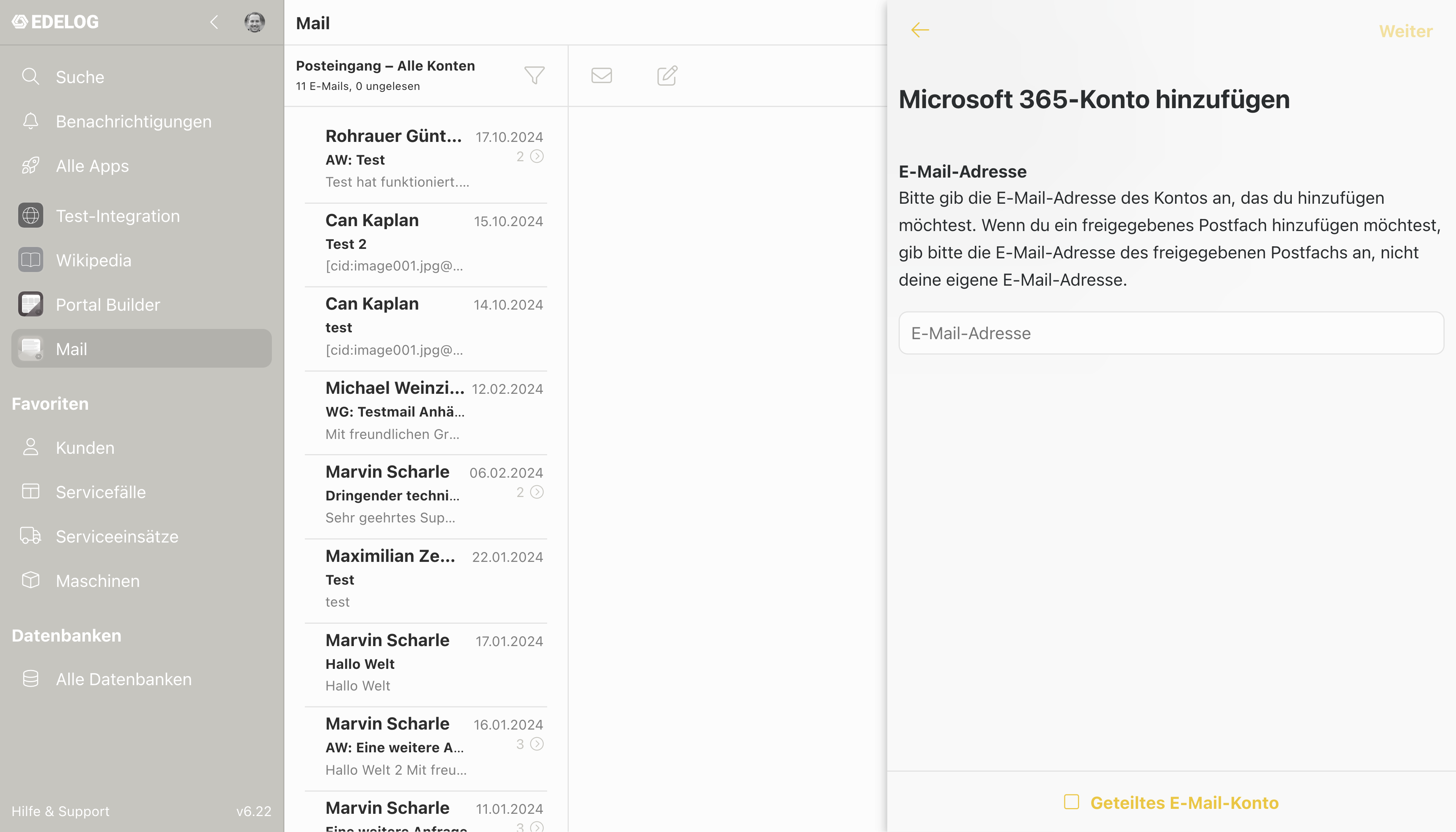
Task: Click Posteingang – Alle Konten header
Action: 385,66
